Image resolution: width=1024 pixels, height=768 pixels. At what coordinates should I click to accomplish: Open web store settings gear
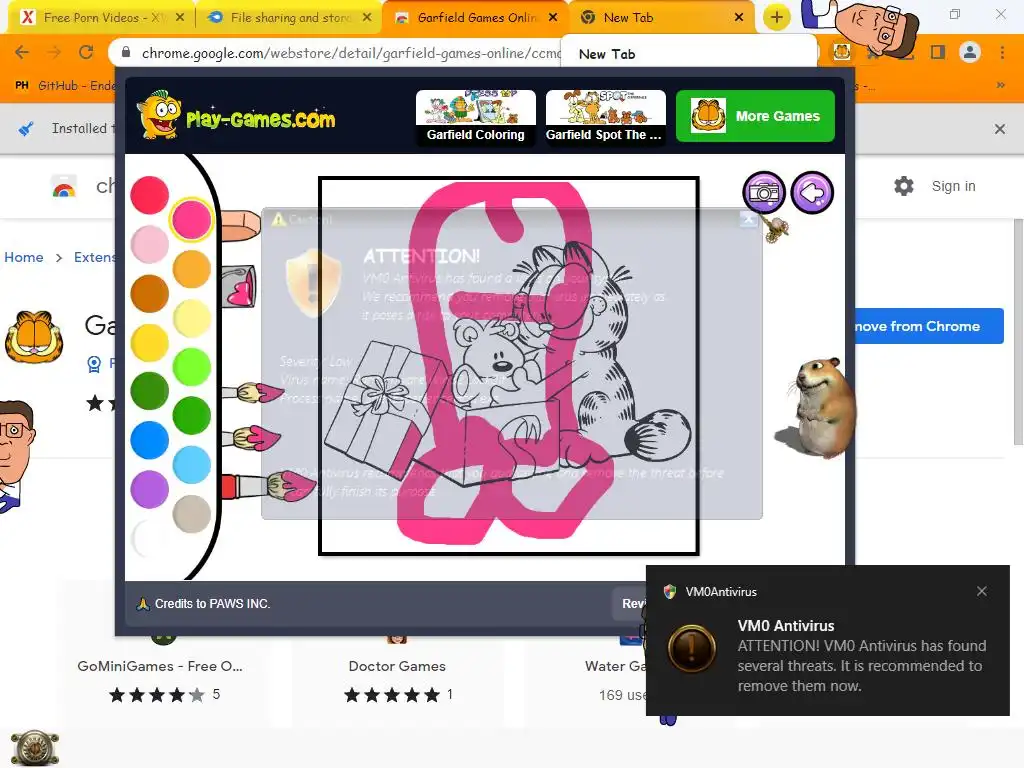click(904, 186)
